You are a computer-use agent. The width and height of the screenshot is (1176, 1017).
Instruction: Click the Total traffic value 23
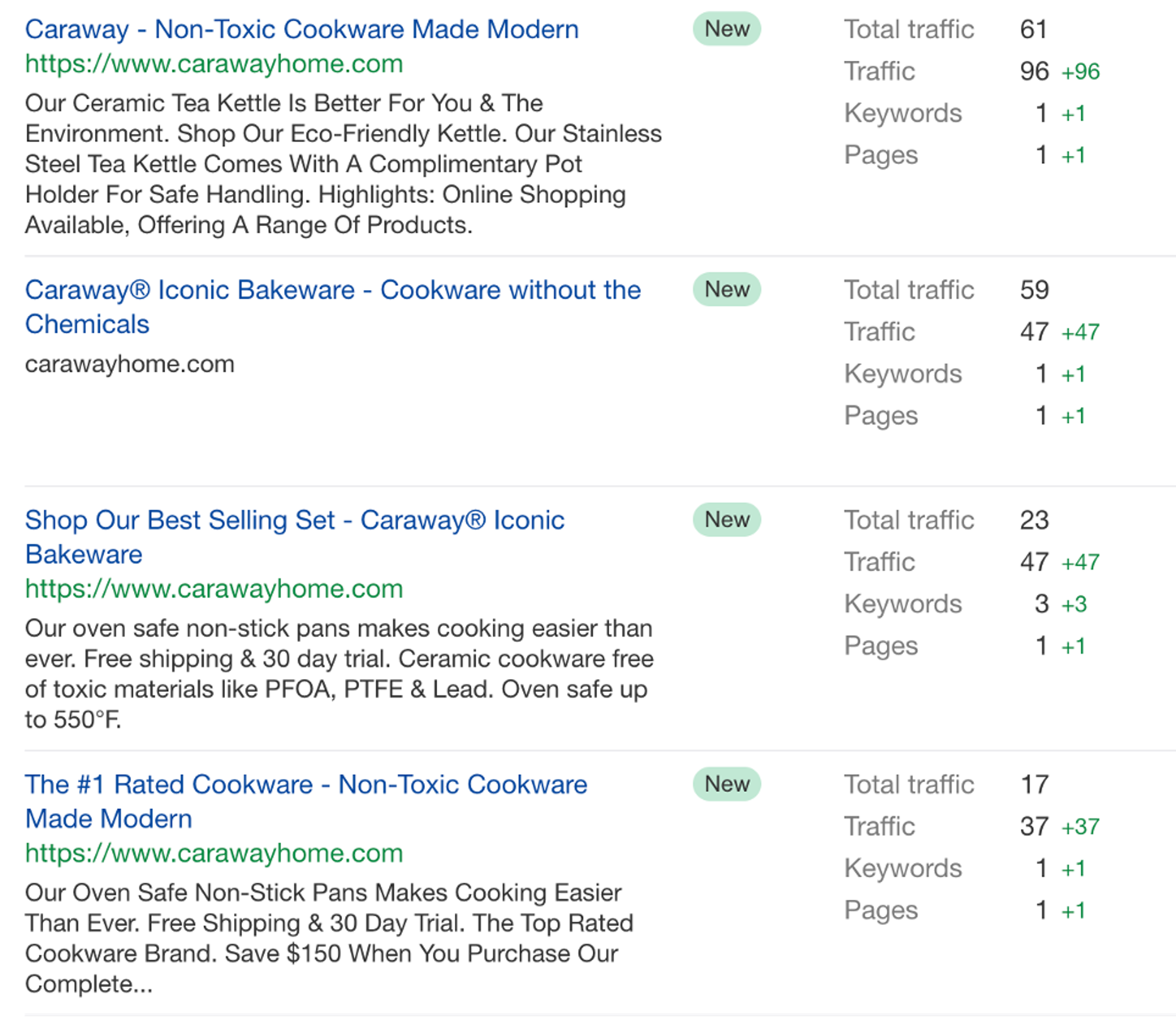(1034, 520)
